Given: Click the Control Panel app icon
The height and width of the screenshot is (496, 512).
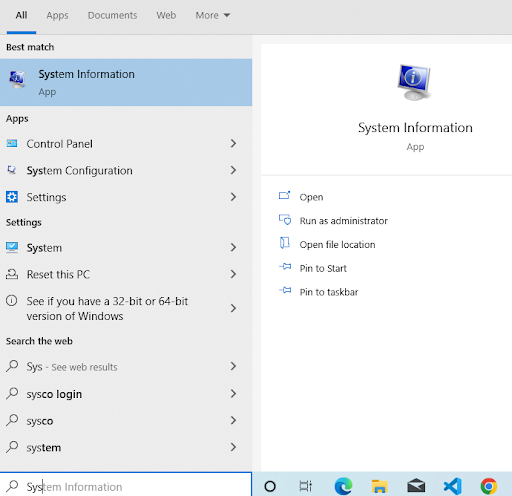Looking at the screenshot, I should [12, 144].
